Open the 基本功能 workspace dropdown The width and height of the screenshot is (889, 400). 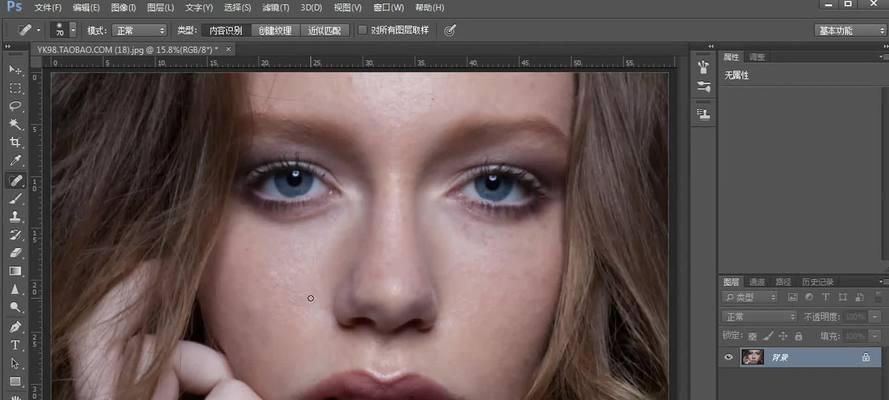(x=850, y=31)
